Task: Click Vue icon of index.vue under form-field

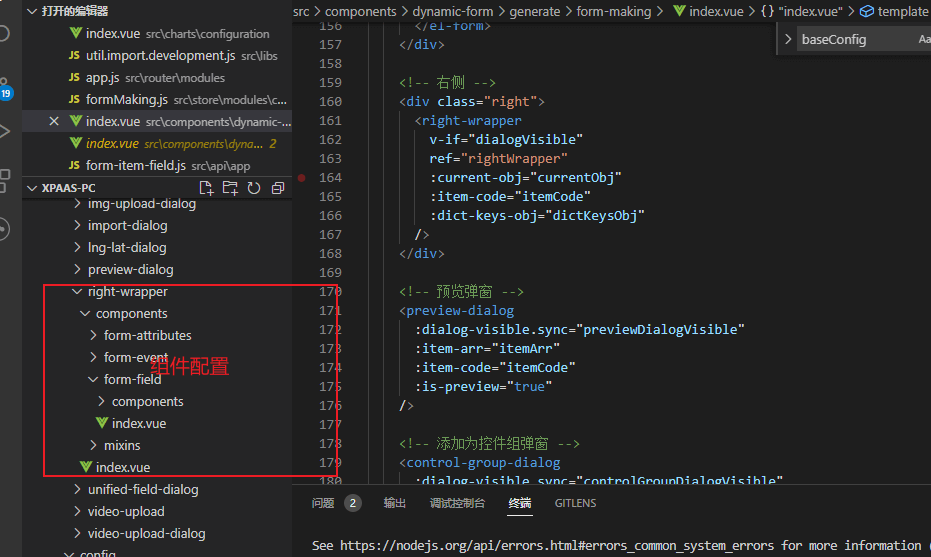Action: (102, 423)
